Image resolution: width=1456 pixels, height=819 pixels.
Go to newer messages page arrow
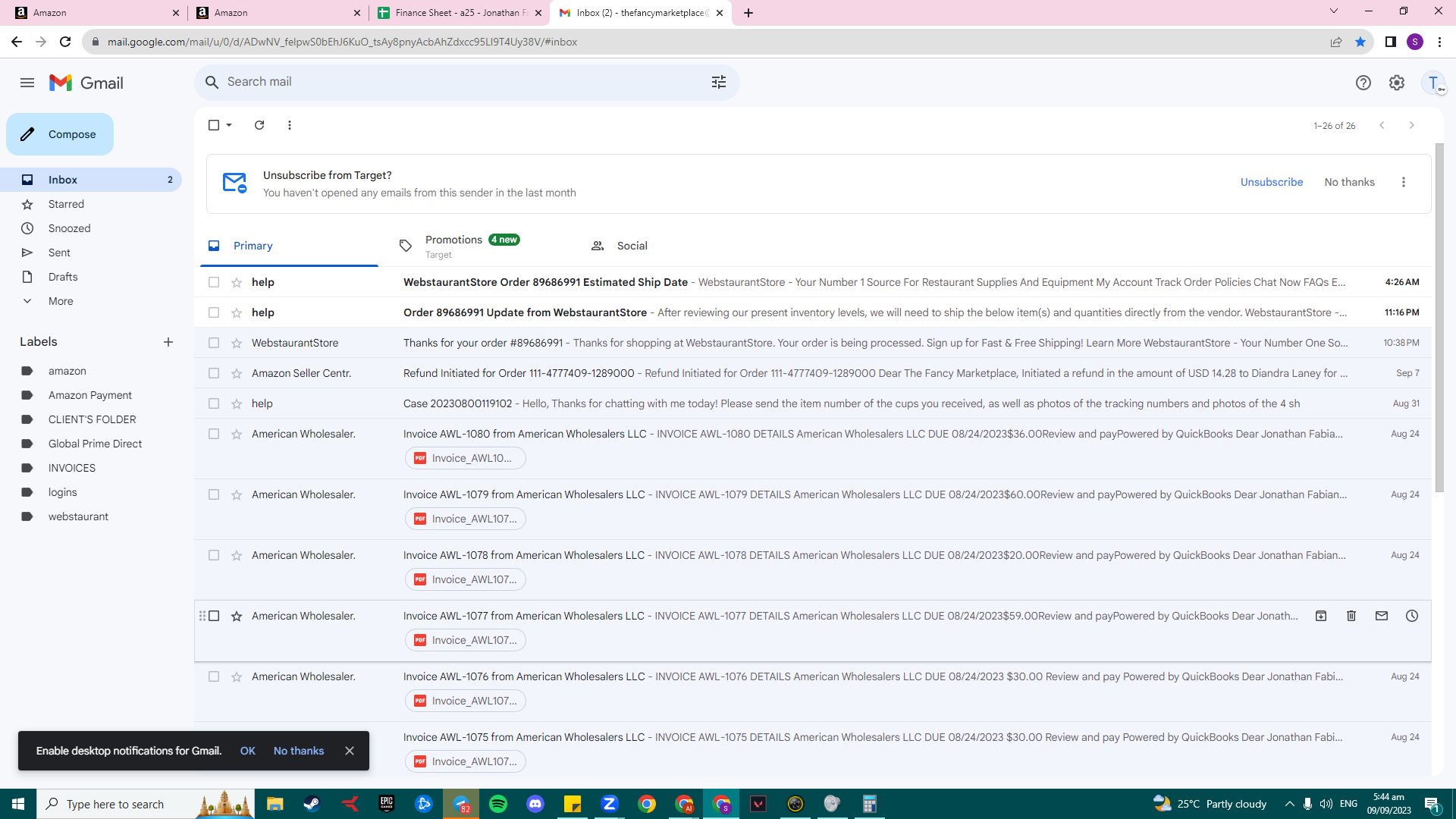tap(1382, 125)
